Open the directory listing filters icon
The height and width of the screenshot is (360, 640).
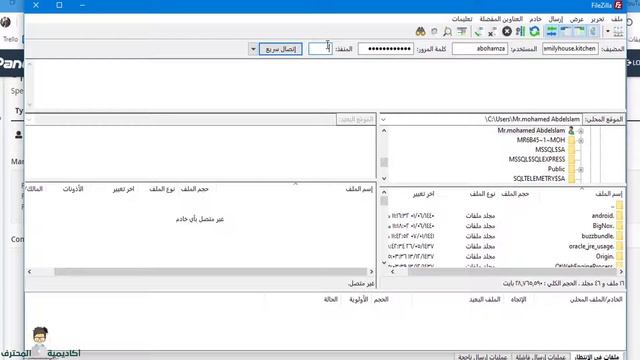coord(462,31)
